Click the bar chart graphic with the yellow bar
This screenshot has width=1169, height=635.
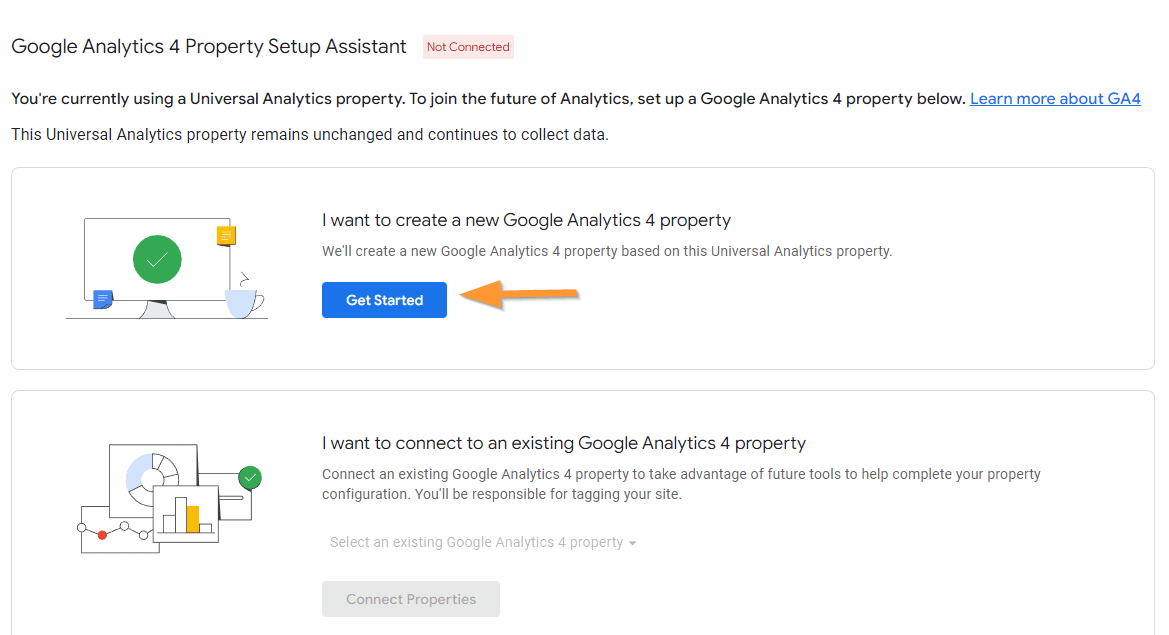point(186,514)
